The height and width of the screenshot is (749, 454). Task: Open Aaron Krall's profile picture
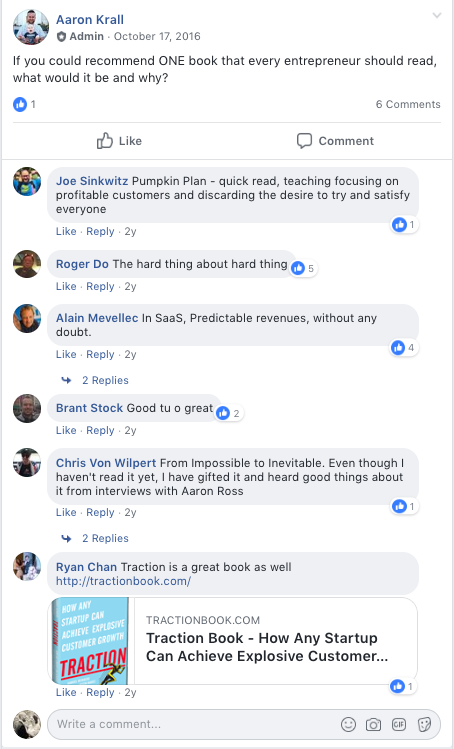(31, 27)
